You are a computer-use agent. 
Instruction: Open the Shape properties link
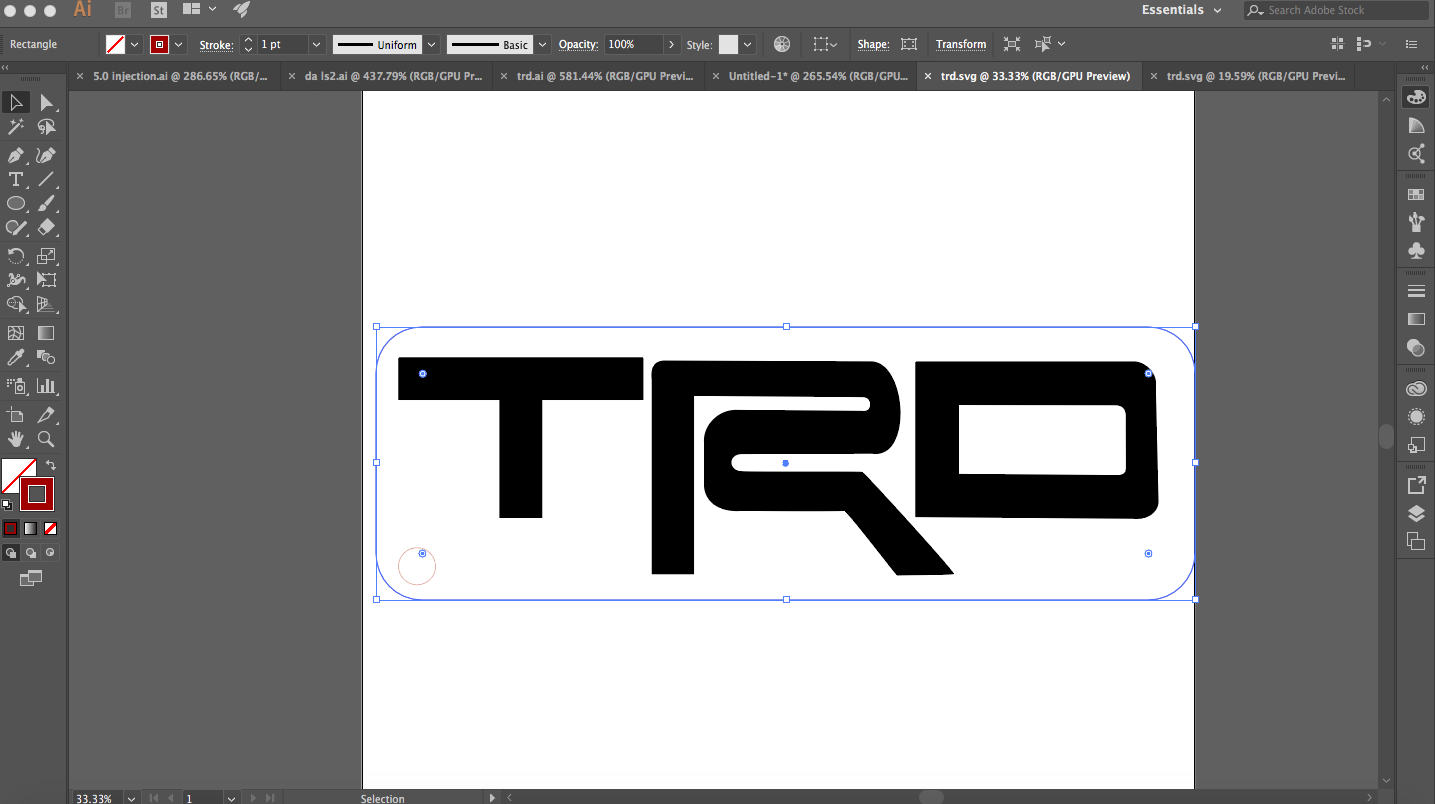[873, 44]
